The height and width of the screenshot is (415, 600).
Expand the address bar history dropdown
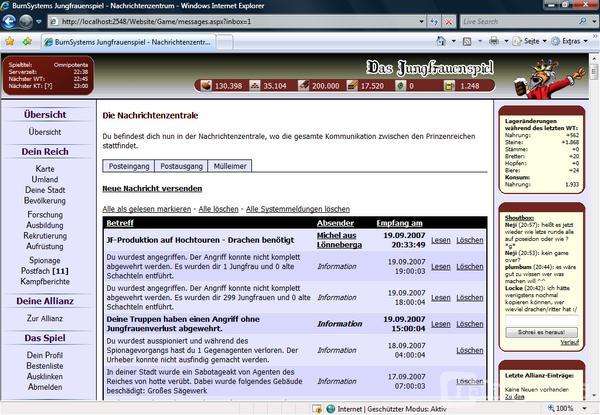[424, 21]
